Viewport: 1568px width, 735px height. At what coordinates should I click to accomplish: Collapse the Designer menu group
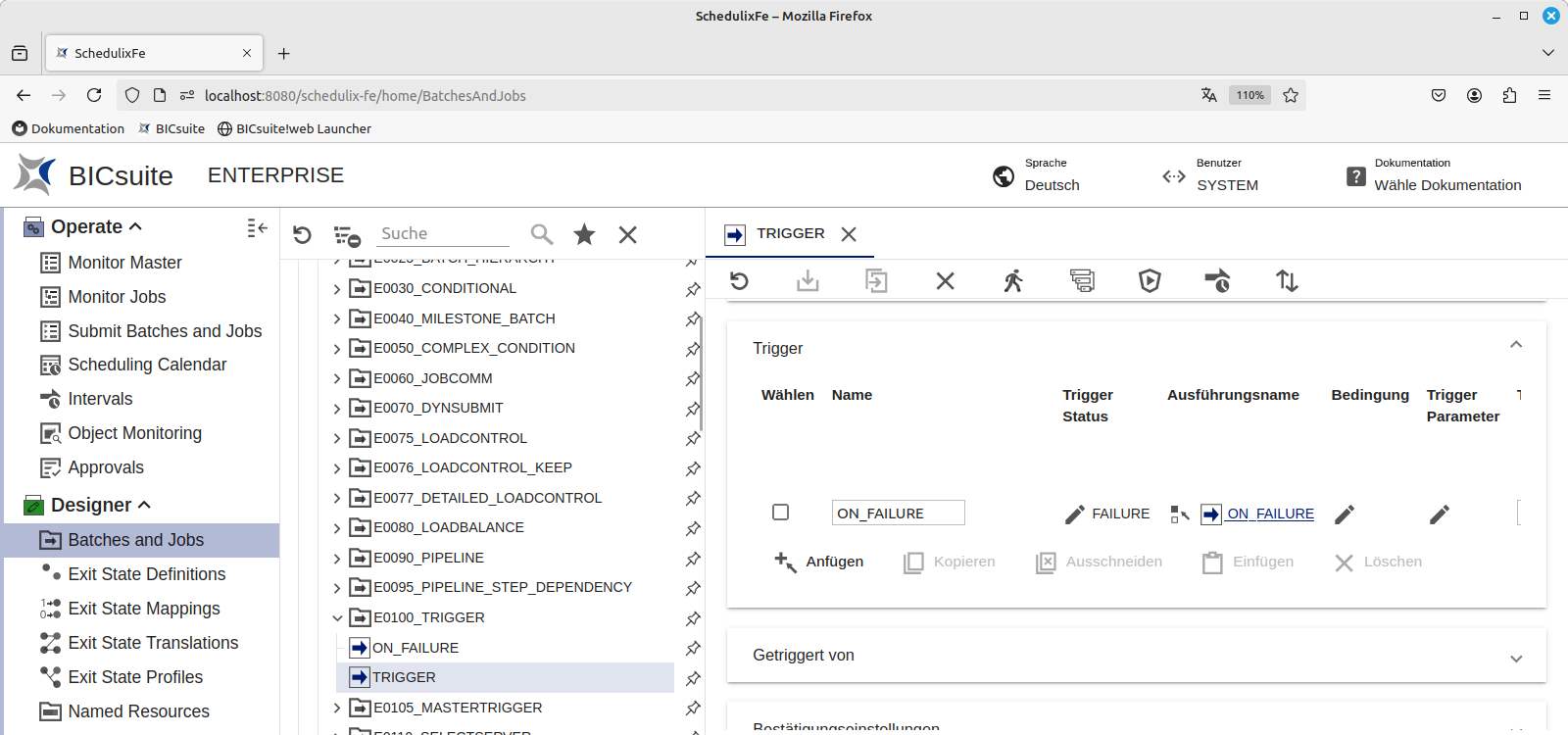pos(144,505)
